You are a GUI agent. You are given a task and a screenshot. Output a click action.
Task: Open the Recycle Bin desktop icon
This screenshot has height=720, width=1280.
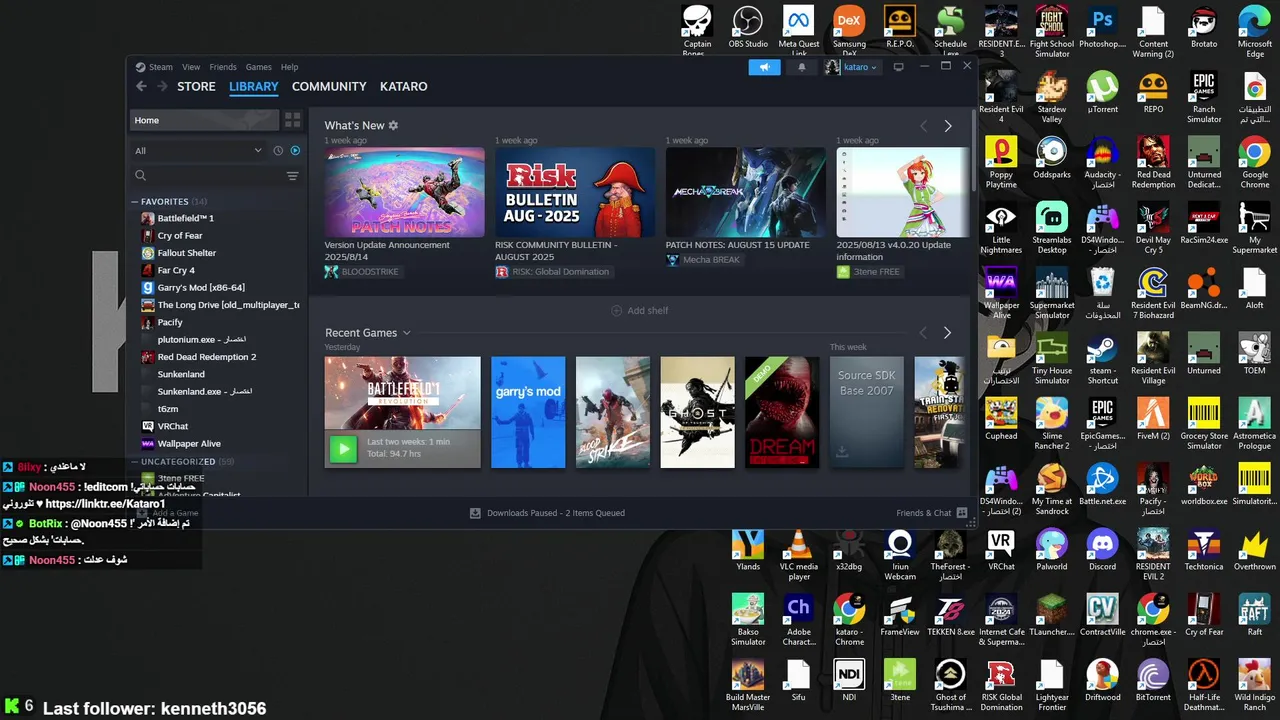click(1102, 293)
